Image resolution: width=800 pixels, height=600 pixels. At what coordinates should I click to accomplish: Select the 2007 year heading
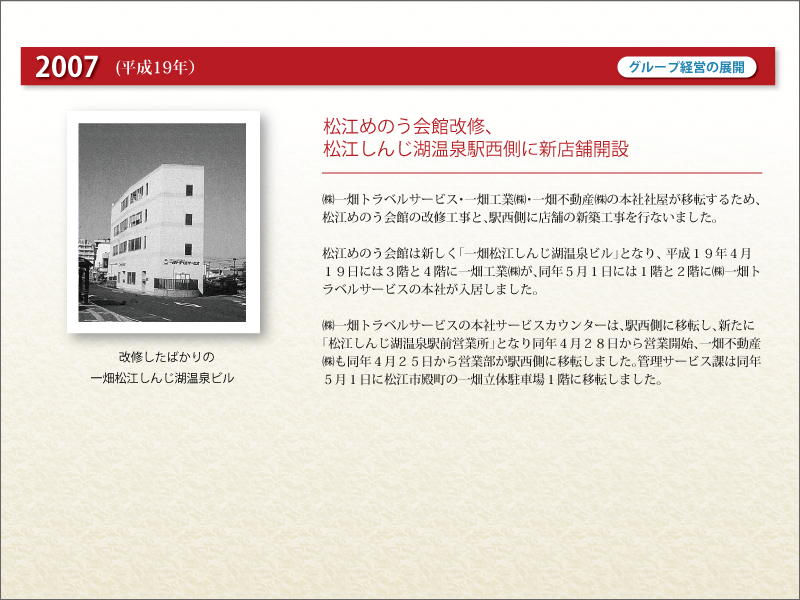pos(66,68)
